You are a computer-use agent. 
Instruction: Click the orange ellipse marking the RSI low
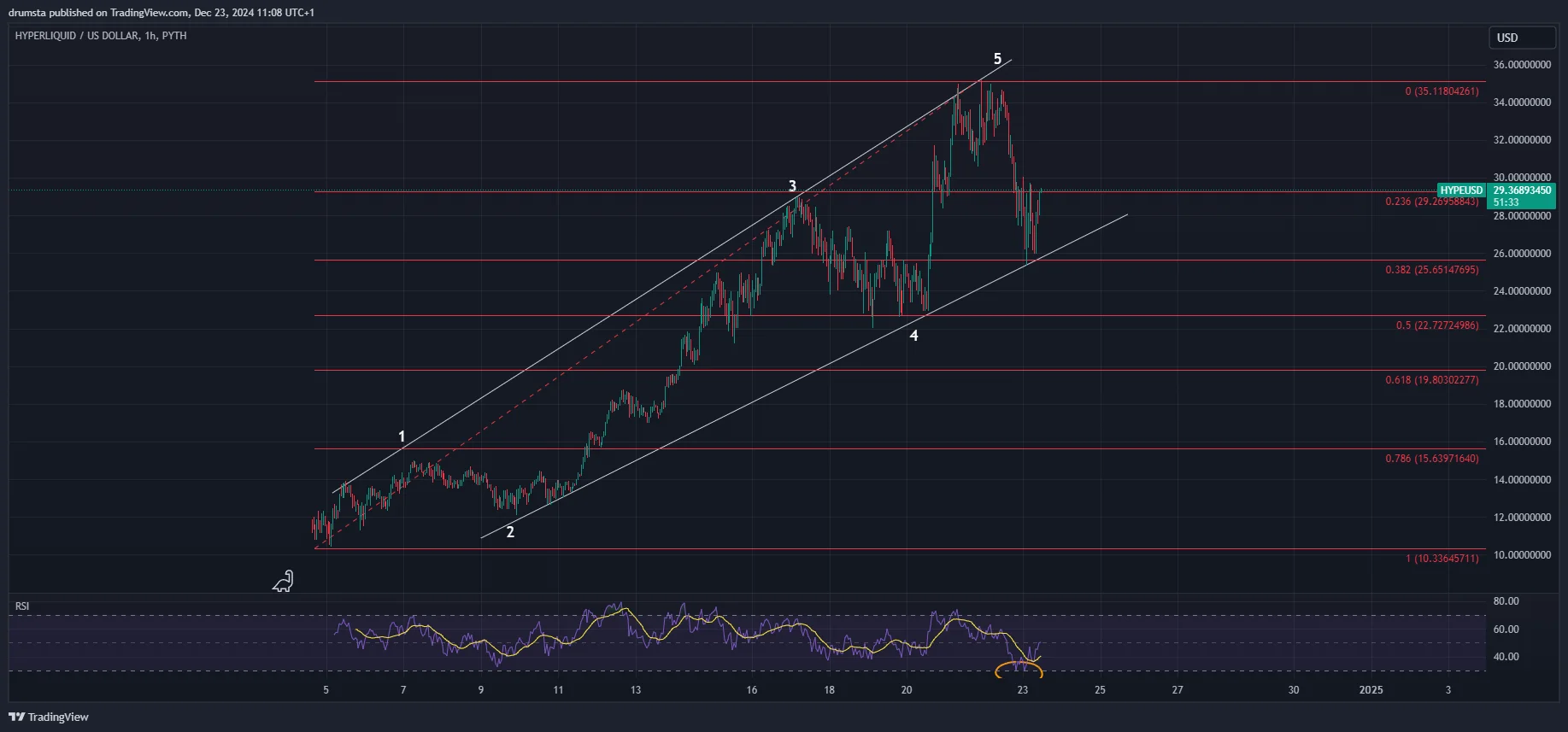1019,670
